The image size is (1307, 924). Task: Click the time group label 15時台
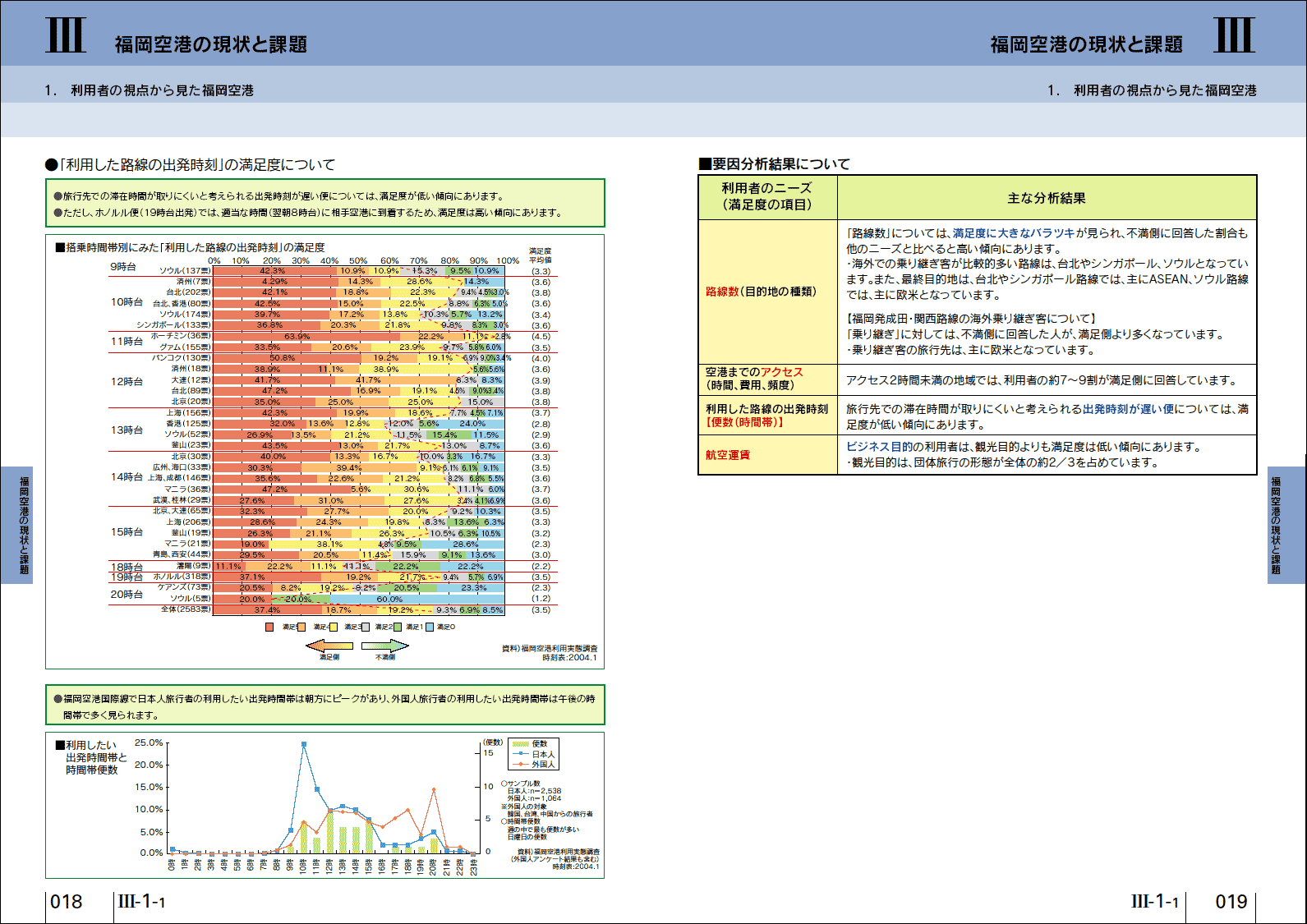(x=127, y=532)
